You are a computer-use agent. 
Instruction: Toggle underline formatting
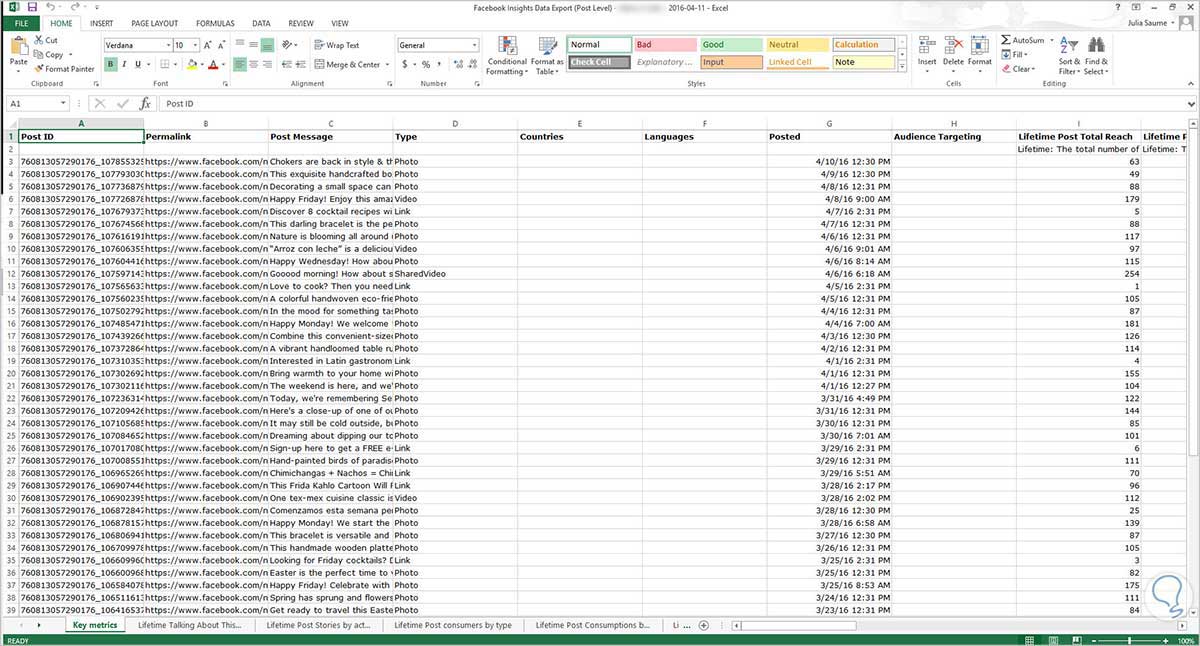click(139, 65)
